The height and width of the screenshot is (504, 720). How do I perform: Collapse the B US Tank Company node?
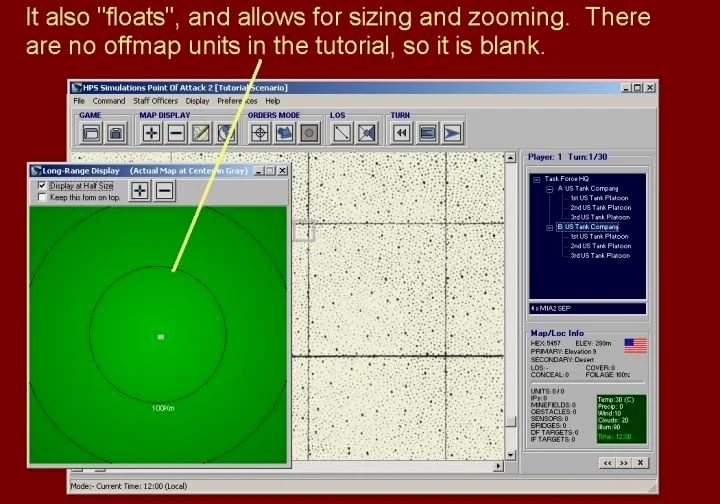(x=549, y=228)
